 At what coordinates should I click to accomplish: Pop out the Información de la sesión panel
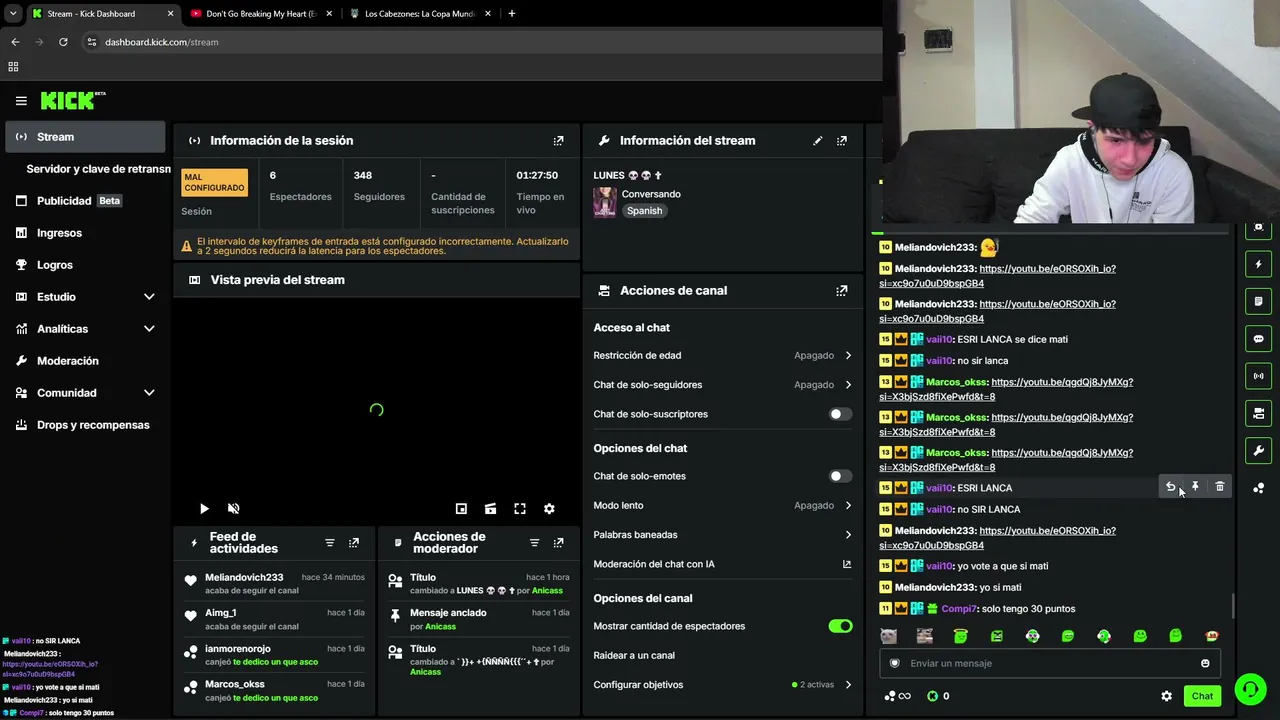pyautogui.click(x=558, y=141)
